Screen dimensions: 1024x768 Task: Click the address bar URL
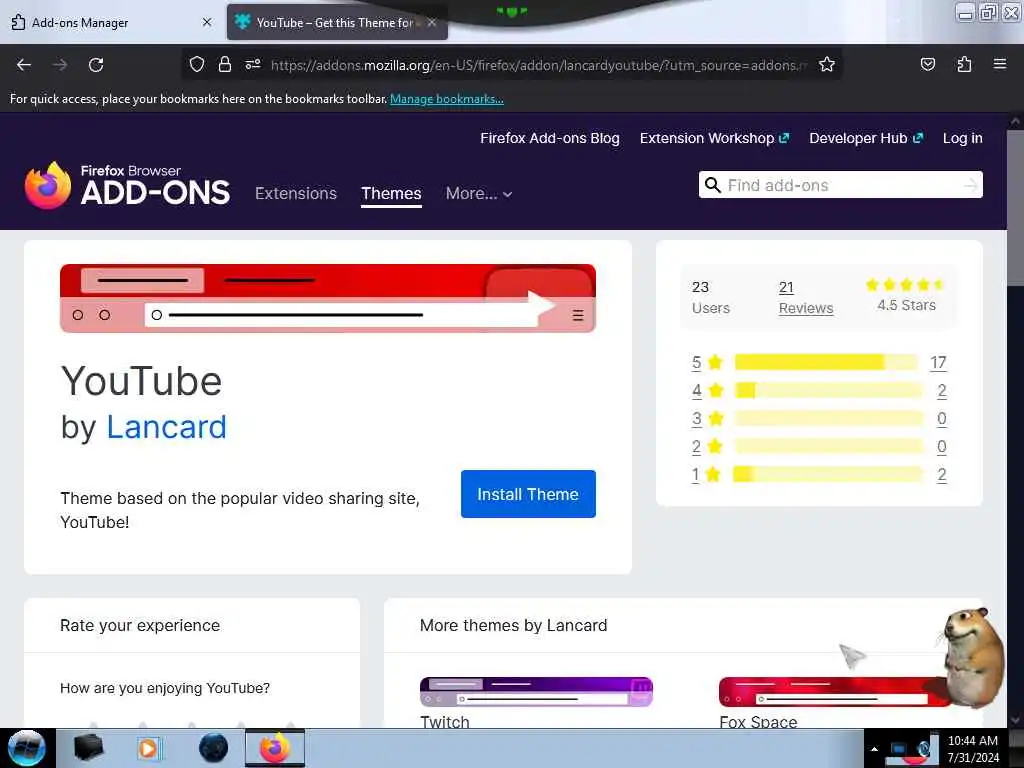(539, 65)
